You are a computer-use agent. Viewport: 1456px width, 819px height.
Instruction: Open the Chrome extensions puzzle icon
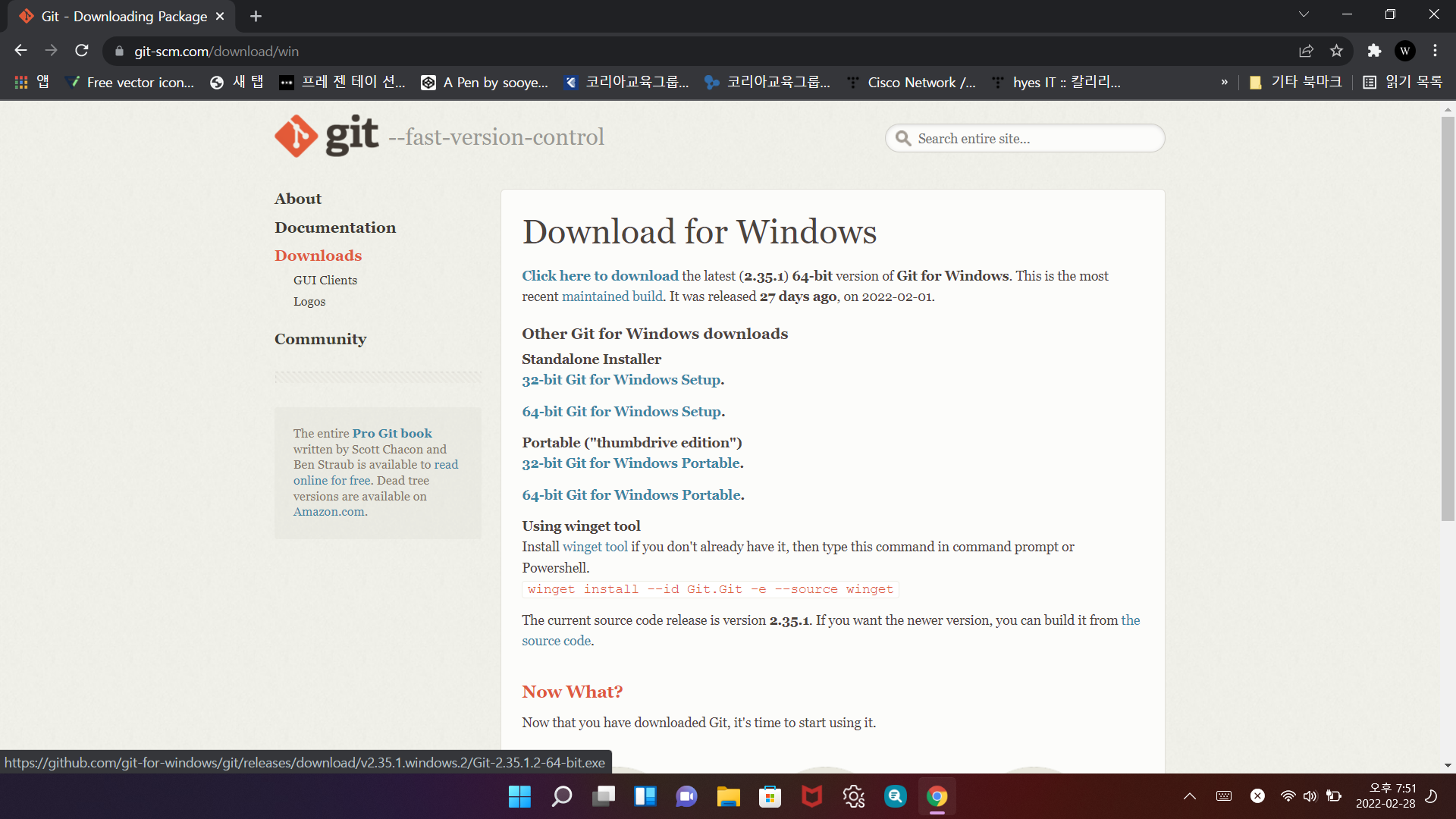[x=1374, y=51]
